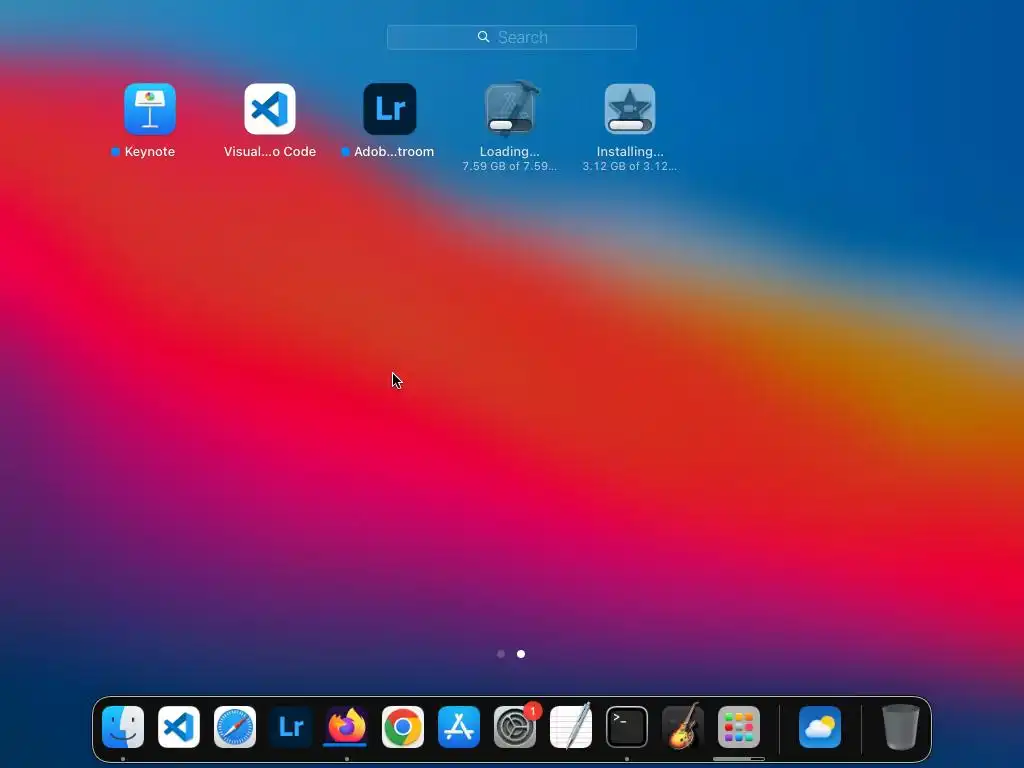The height and width of the screenshot is (768, 1024).
Task: Click the "7.59 GB of 7.59..." status text
Action: (x=510, y=167)
